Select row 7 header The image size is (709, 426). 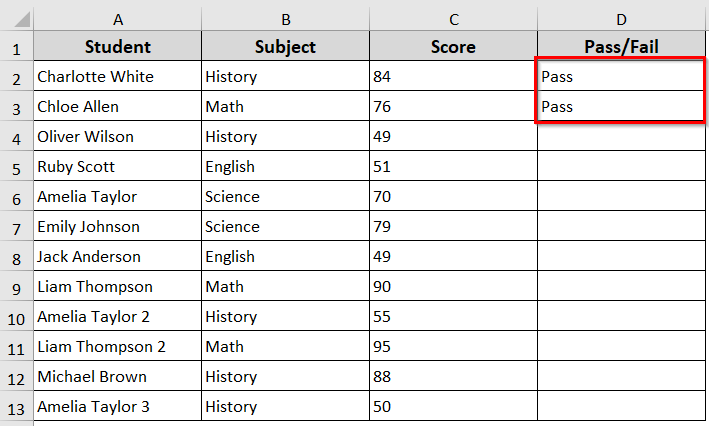pyautogui.click(x=16, y=227)
